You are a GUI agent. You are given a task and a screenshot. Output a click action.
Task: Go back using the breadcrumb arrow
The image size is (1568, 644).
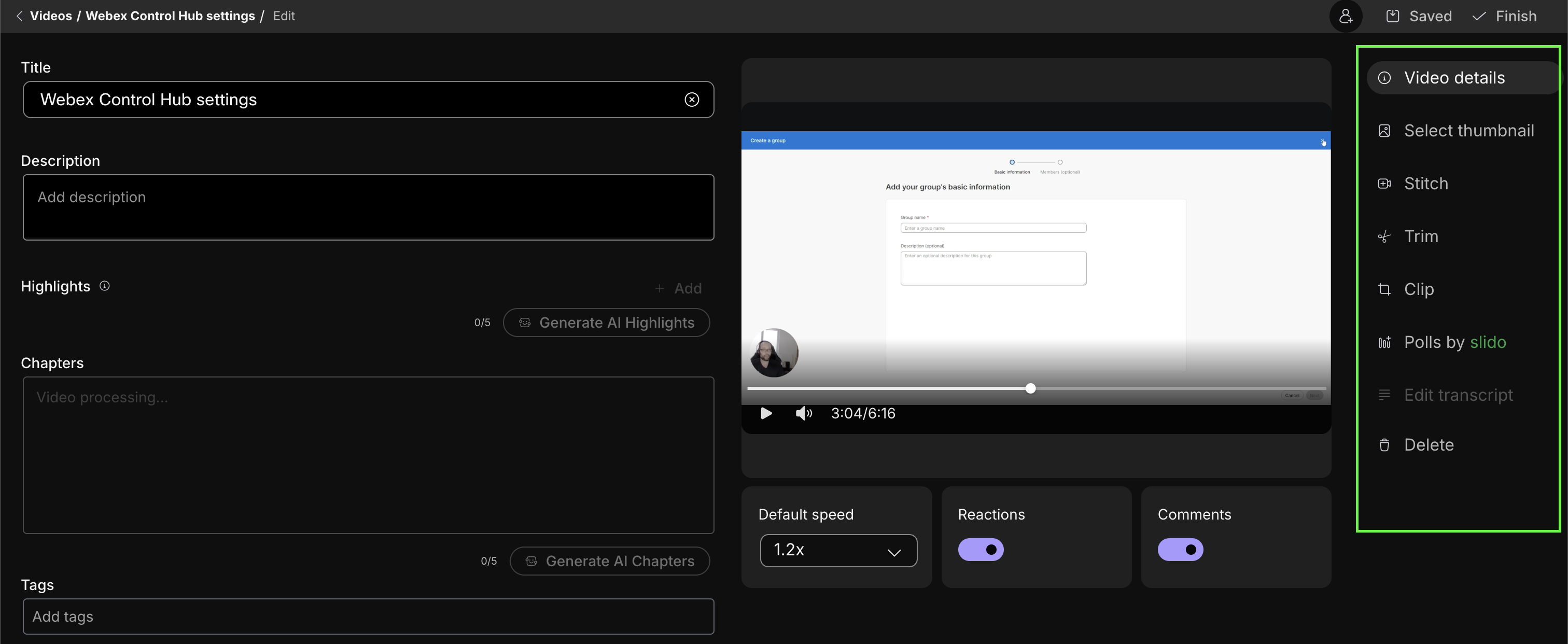(x=20, y=16)
